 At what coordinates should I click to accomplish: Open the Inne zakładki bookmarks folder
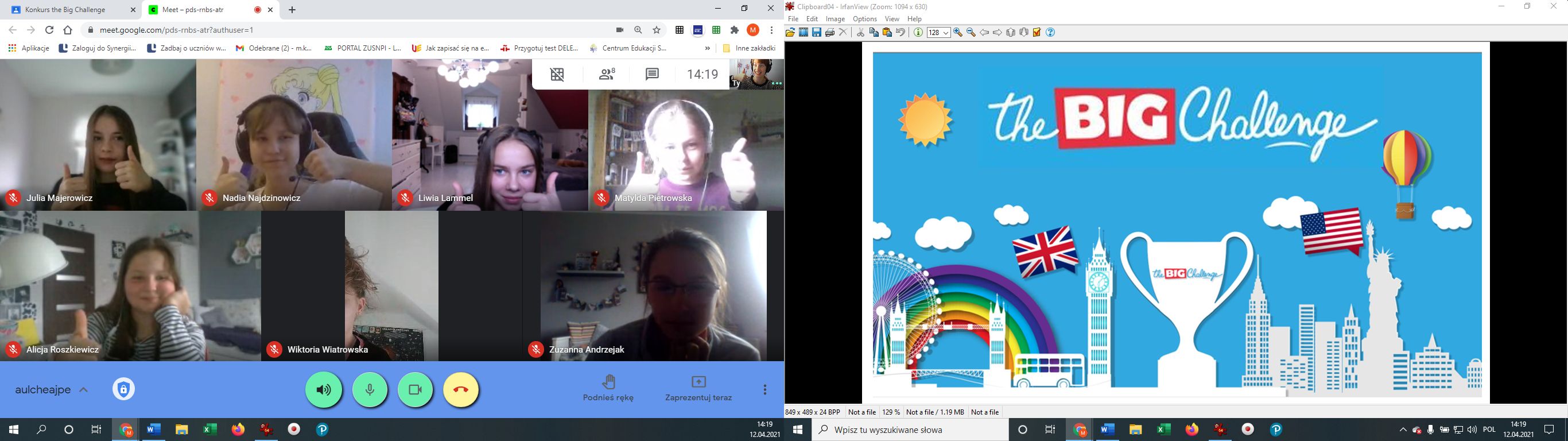(748, 48)
